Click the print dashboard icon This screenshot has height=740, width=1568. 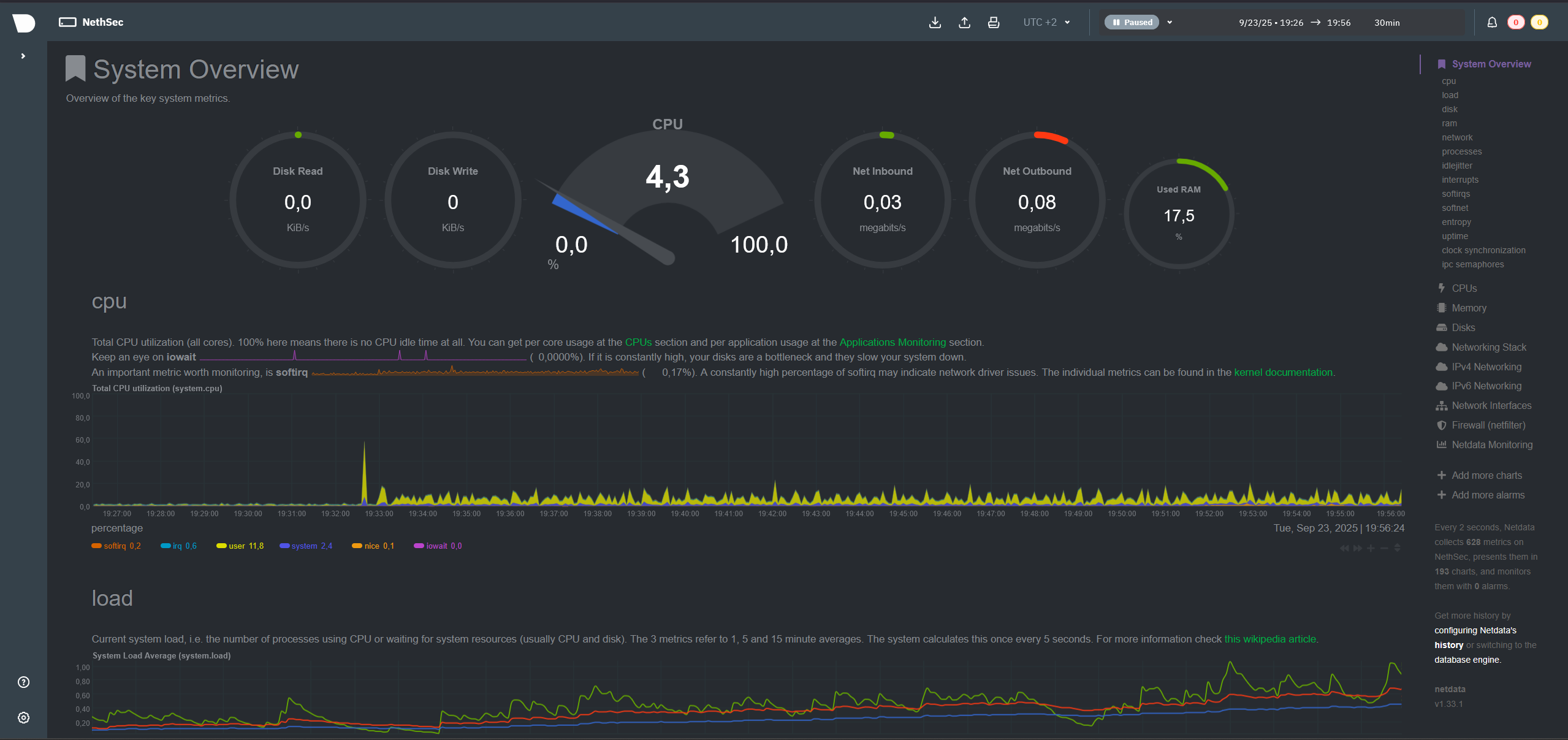(994, 23)
